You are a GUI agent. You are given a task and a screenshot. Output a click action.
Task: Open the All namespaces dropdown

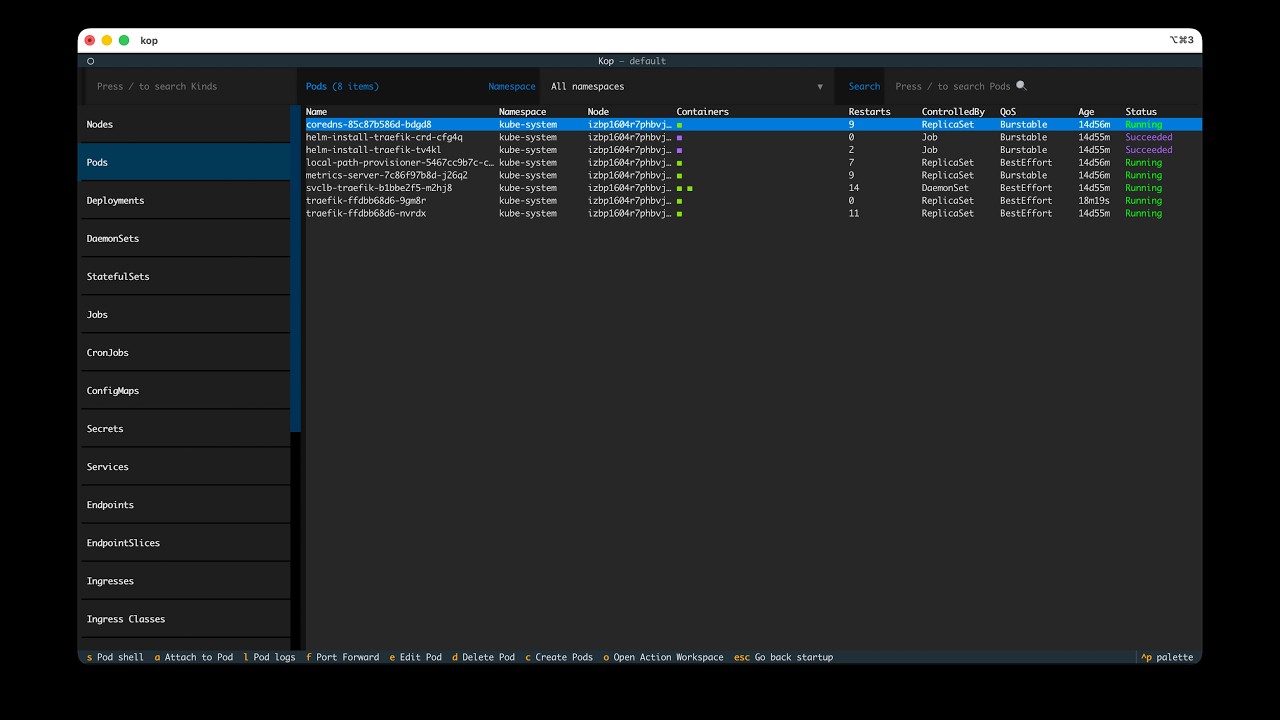point(687,86)
